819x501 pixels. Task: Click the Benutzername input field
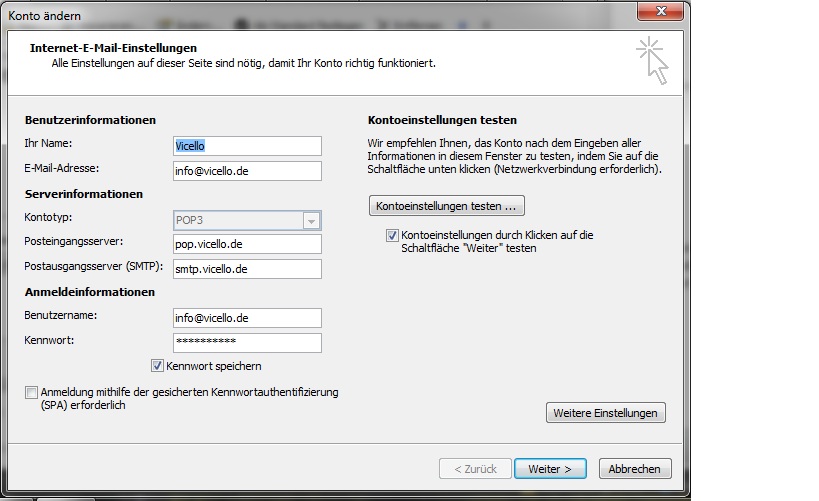[x=247, y=318]
